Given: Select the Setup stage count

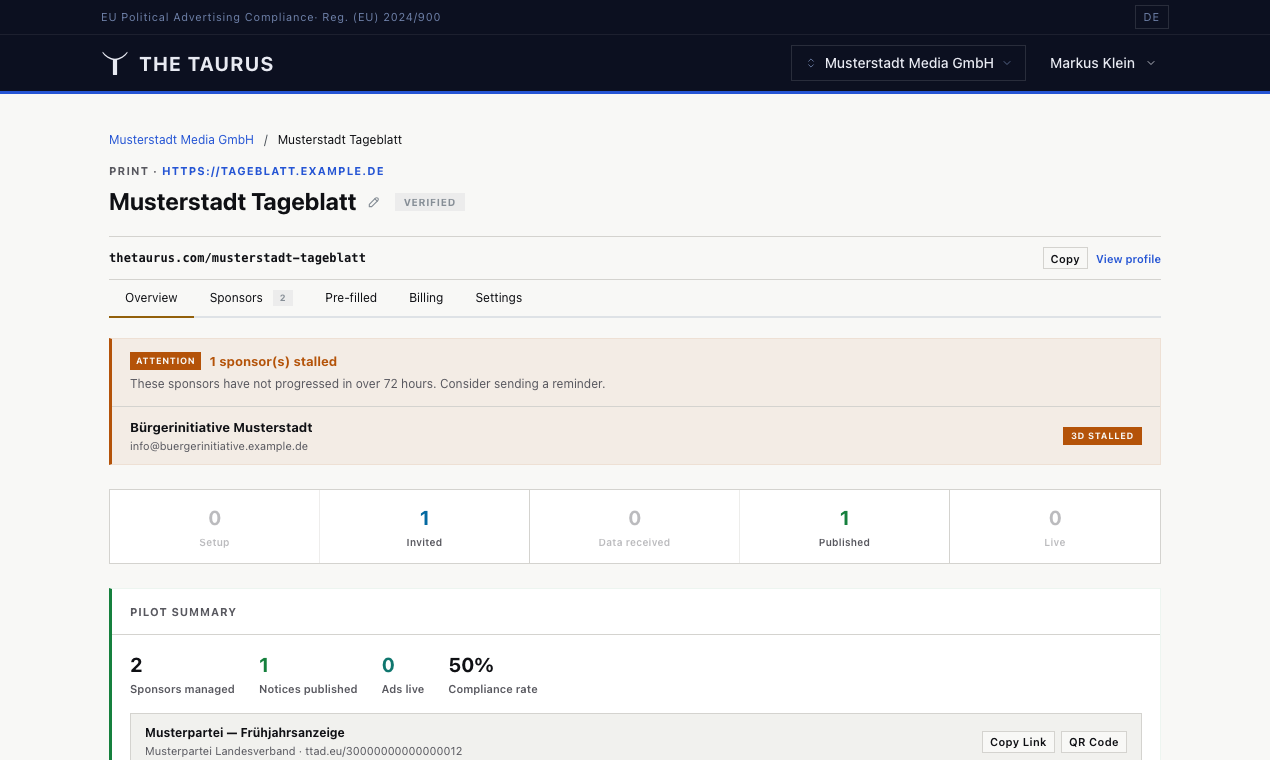Looking at the screenshot, I should 214,527.
